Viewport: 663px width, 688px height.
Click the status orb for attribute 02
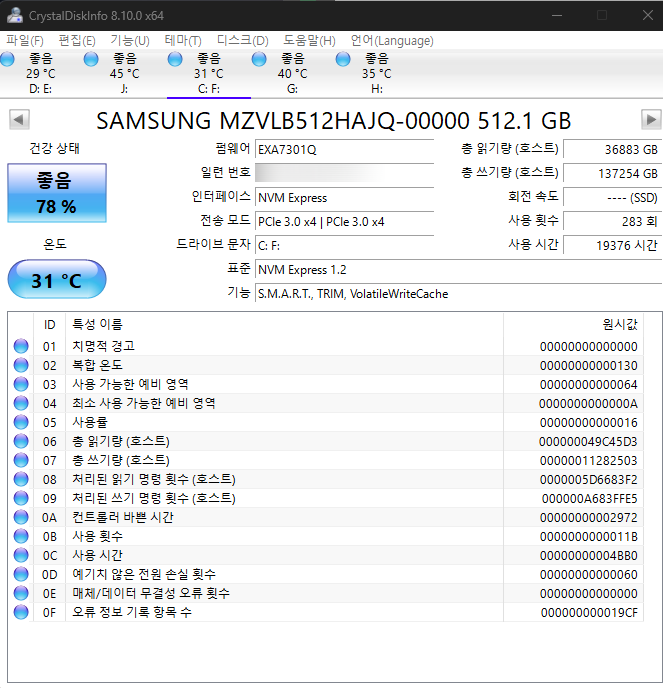pos(21,365)
